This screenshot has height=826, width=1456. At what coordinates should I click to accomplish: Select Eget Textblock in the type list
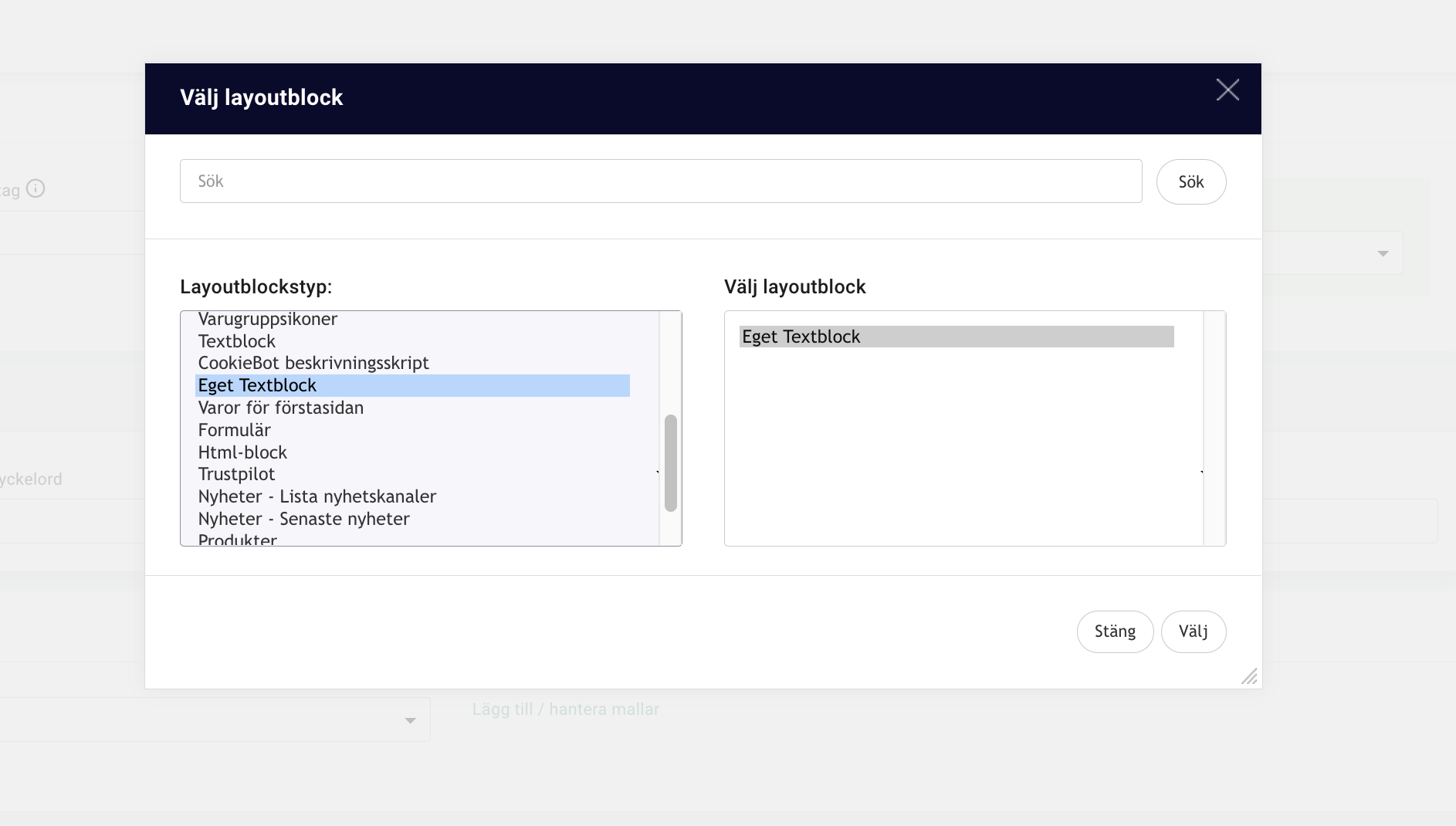(412, 385)
